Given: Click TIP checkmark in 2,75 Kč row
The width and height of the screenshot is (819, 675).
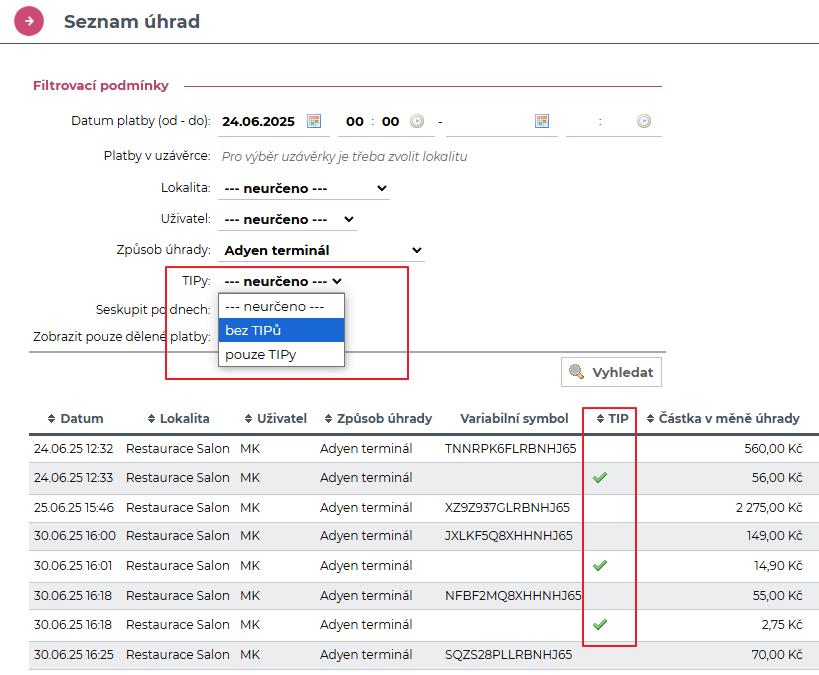Looking at the screenshot, I should point(600,624).
